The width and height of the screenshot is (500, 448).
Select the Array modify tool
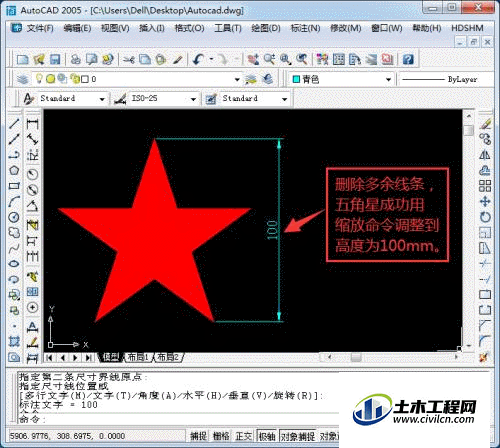485,186
